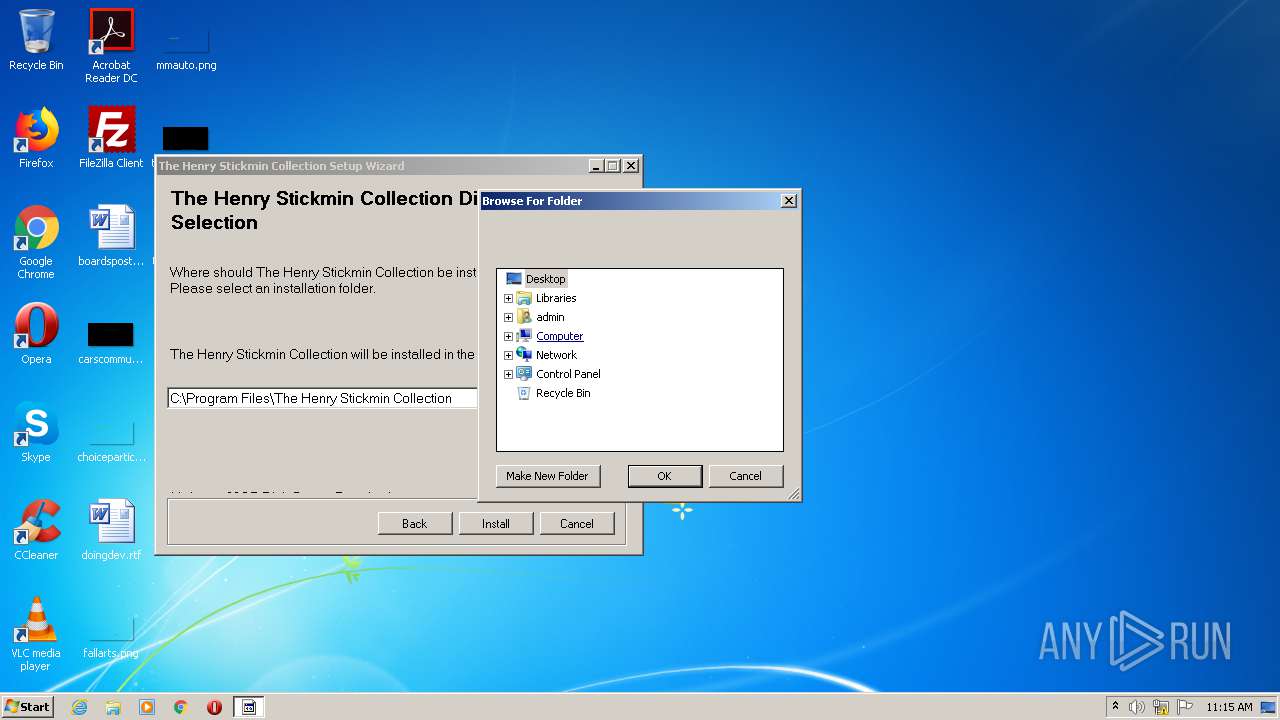Select fallarts.png desktop file

[111, 636]
